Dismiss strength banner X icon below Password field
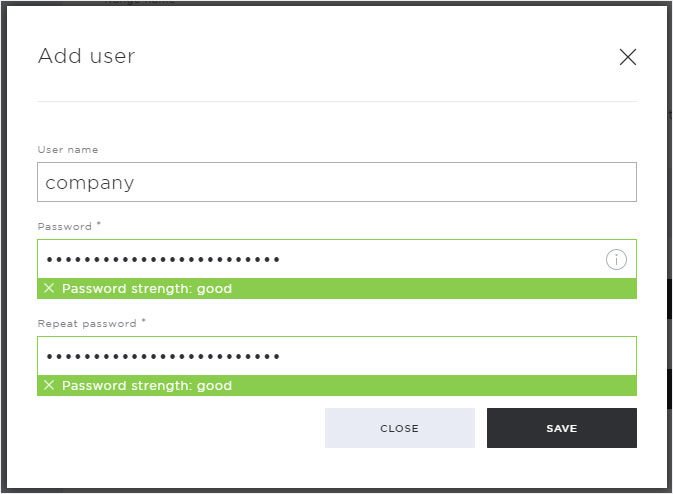The height and width of the screenshot is (494, 673). [x=49, y=288]
